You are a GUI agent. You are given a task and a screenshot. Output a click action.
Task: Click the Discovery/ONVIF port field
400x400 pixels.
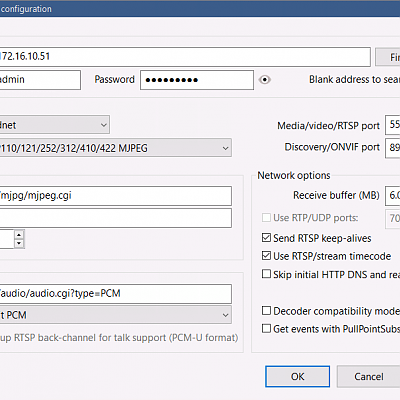click(393, 147)
